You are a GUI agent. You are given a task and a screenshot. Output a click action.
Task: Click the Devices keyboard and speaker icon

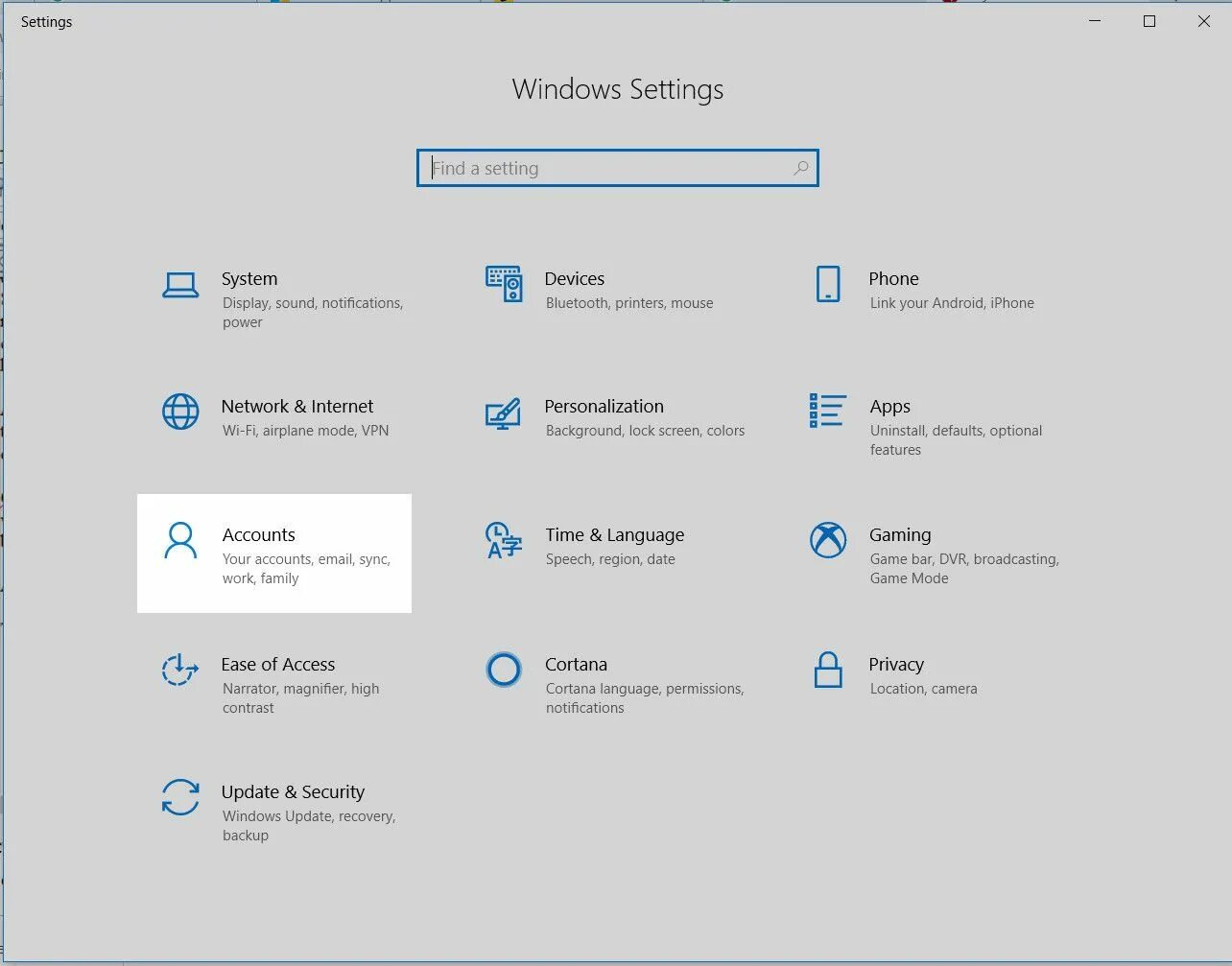point(504,284)
